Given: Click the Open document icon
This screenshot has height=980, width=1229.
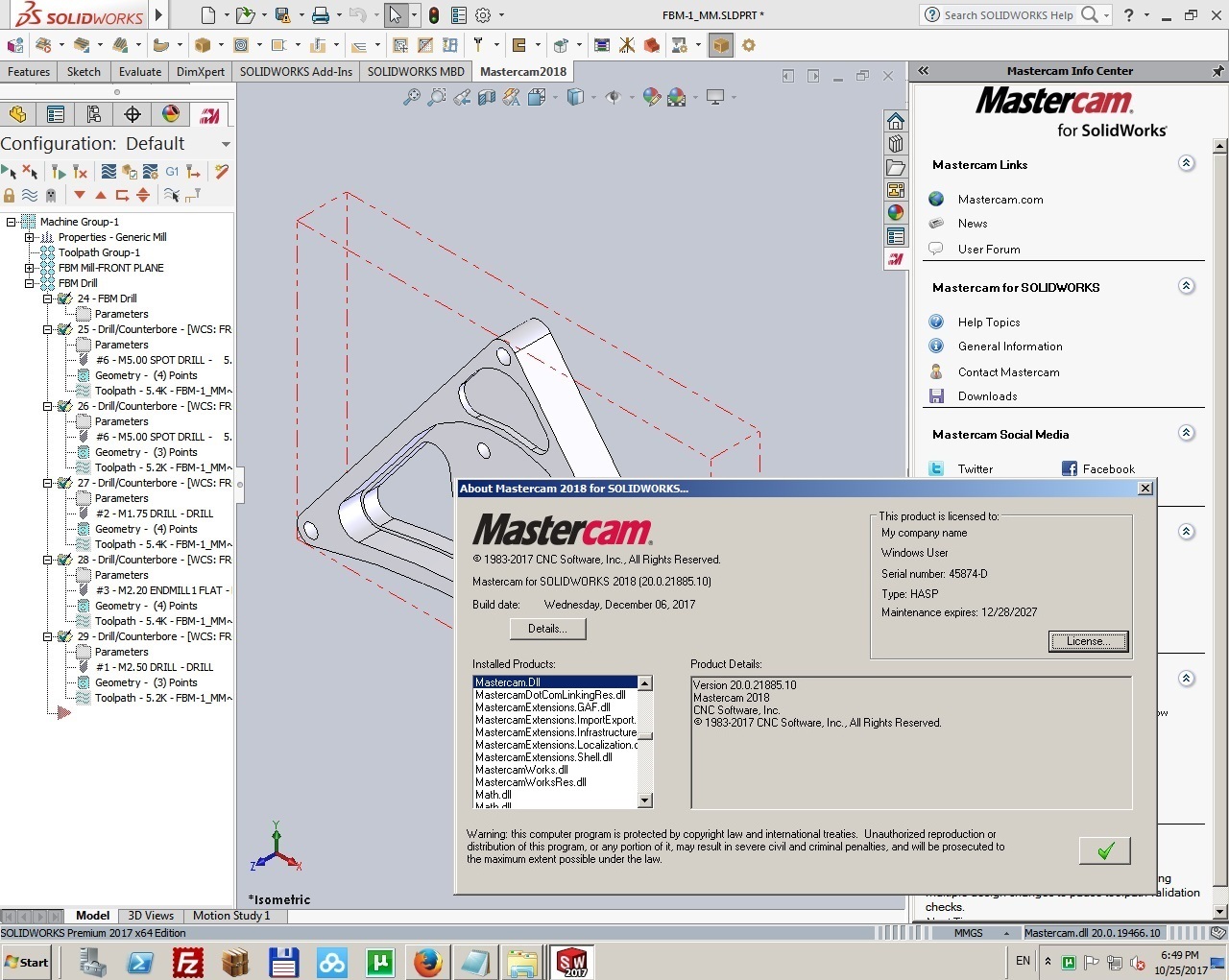Looking at the screenshot, I should pos(245,15).
